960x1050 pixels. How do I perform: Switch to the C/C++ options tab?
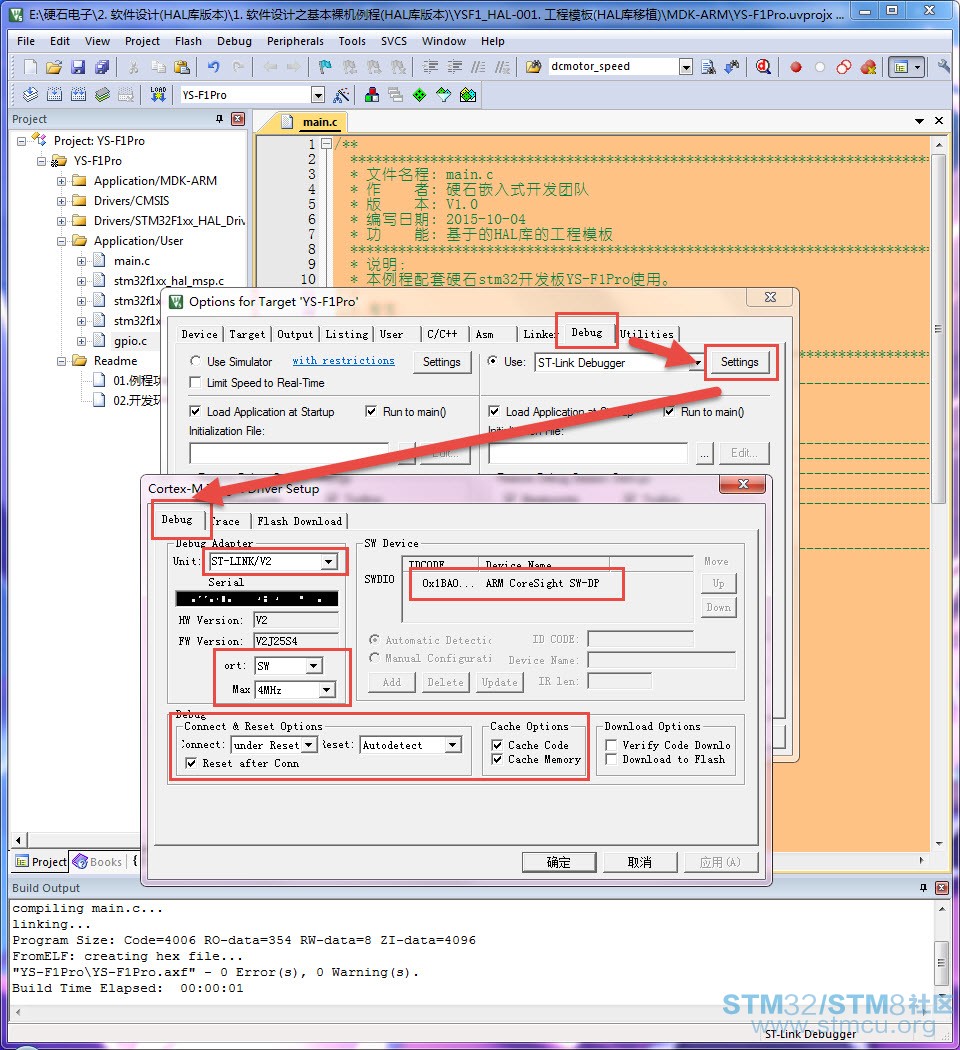pos(442,334)
